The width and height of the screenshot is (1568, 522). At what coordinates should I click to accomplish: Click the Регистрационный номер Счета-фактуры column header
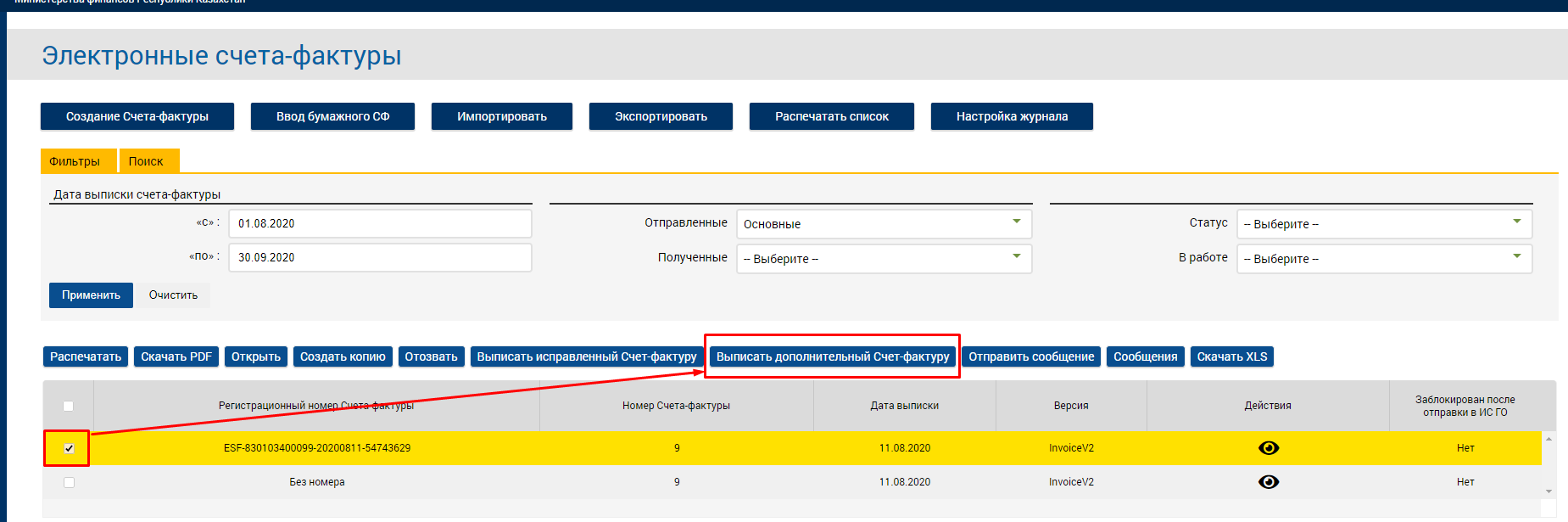pos(316,406)
